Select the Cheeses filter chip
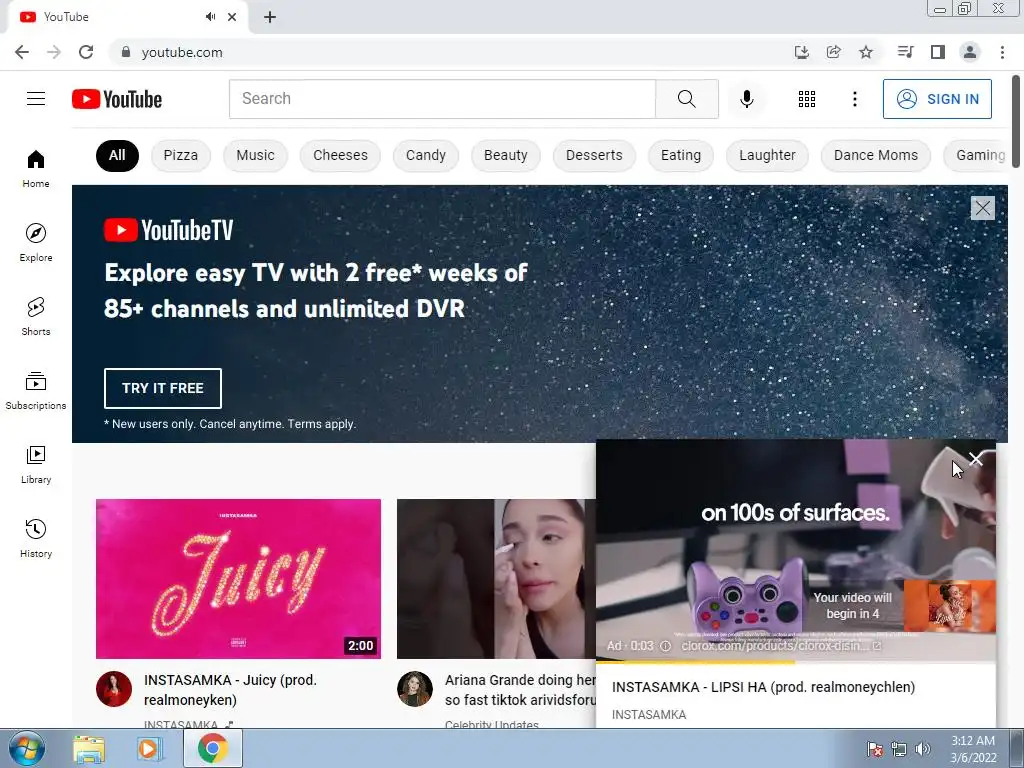 [340, 155]
